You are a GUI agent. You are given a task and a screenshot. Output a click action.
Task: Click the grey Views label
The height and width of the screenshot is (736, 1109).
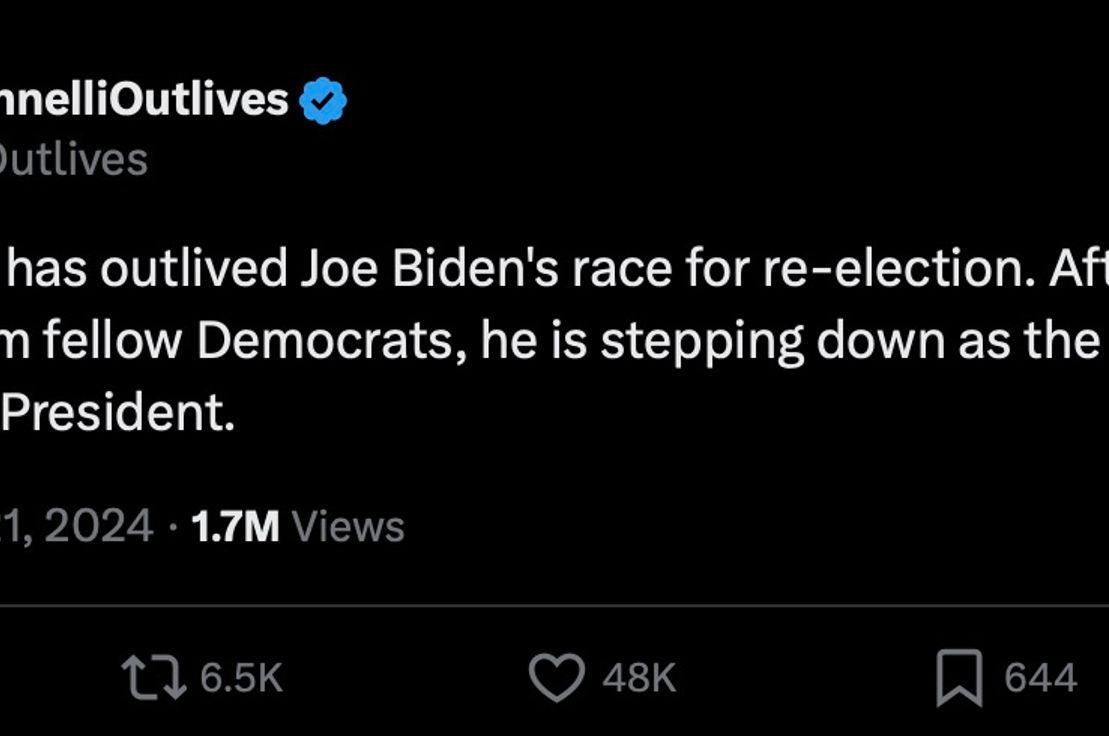[348, 527]
